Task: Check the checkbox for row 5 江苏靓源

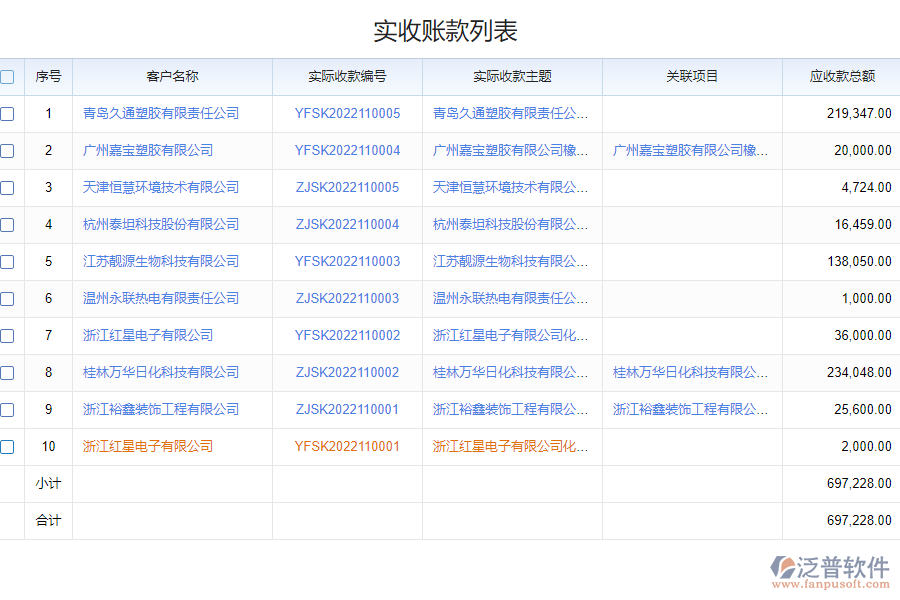Action: 8,261
